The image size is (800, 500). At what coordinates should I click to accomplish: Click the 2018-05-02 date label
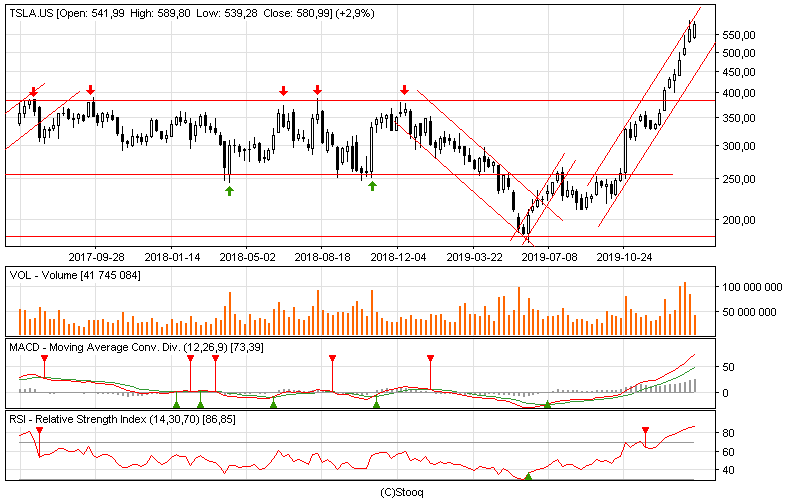pyautogui.click(x=247, y=257)
